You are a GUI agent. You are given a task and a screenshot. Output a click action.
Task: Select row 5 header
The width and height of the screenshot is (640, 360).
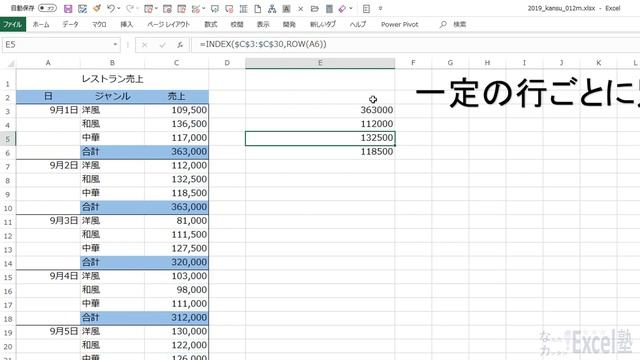coord(8,139)
